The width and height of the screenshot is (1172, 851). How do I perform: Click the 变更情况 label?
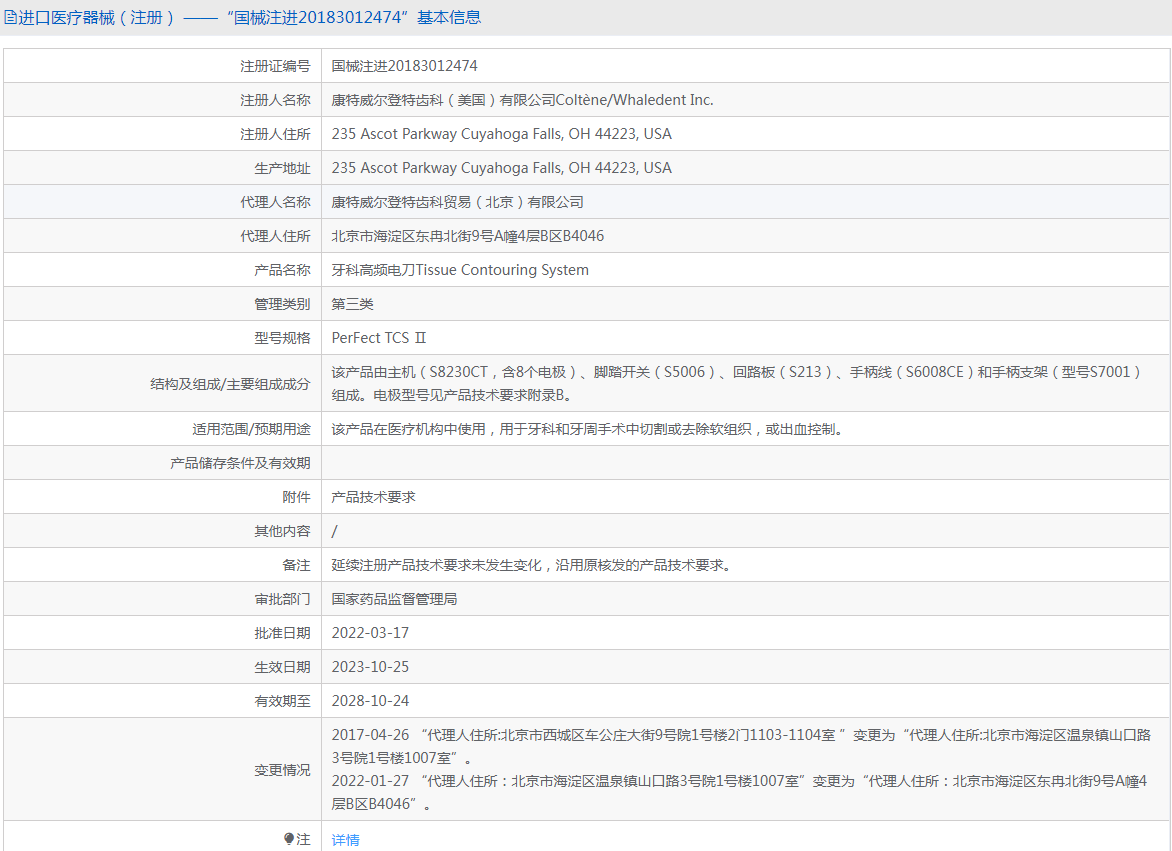(x=282, y=770)
